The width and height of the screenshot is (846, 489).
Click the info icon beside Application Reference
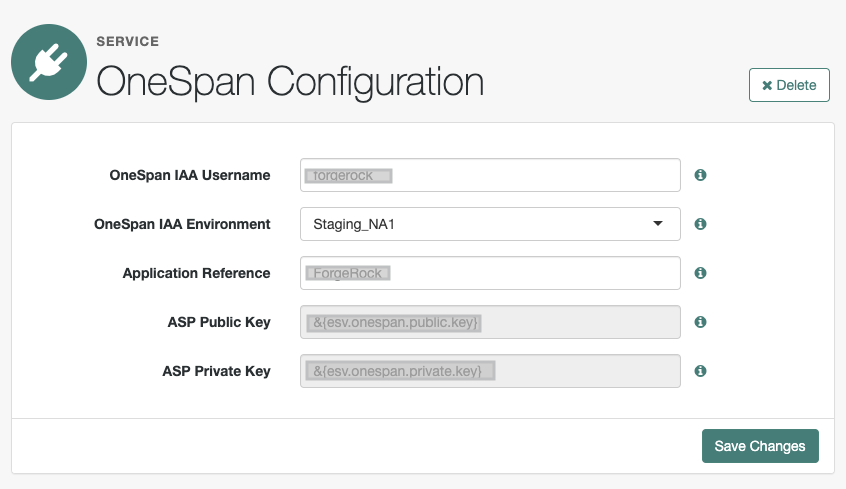click(700, 273)
